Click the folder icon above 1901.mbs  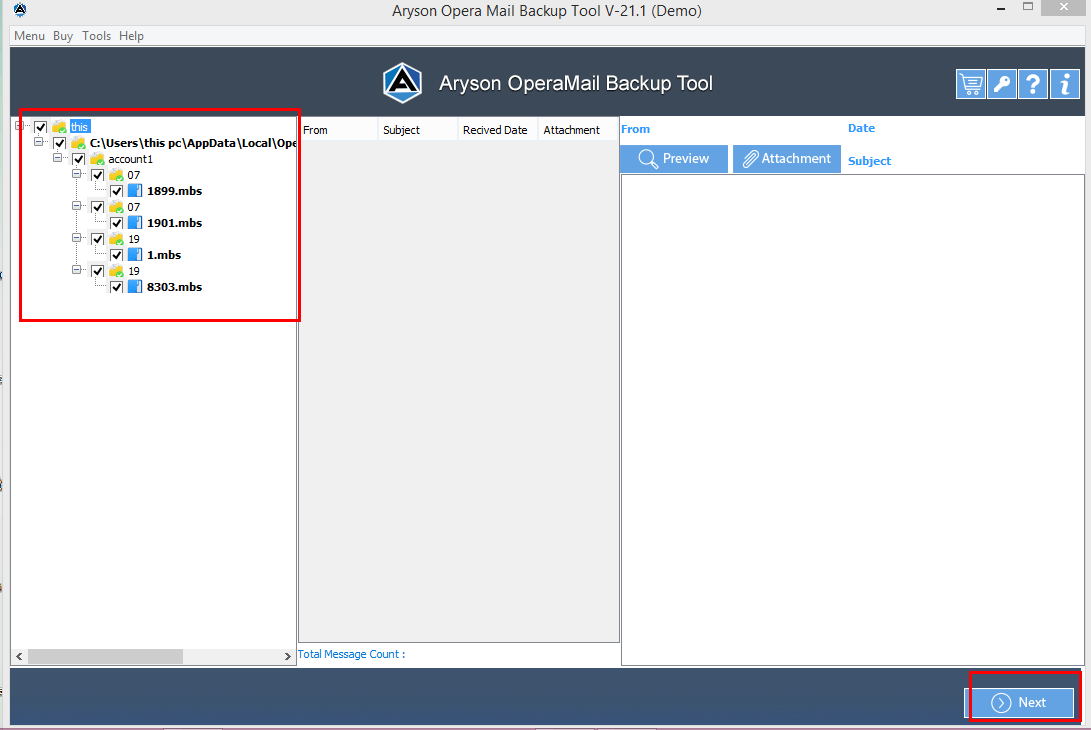coord(116,207)
